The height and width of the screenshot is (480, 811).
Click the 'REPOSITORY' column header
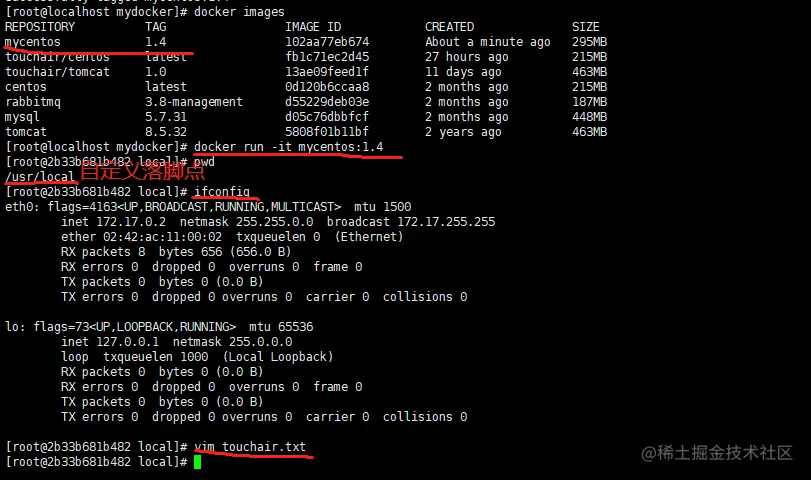click(40, 27)
